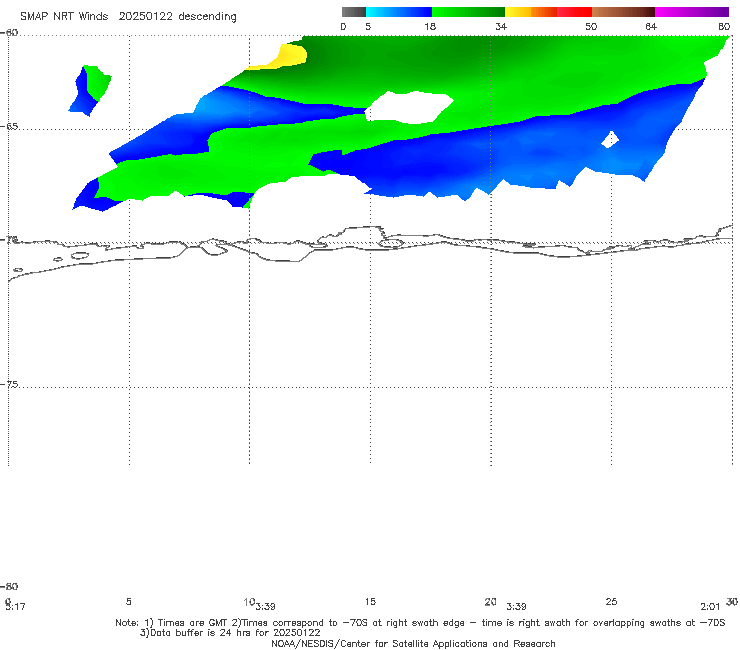Click the green segment of the wind color bar

pos(468,12)
